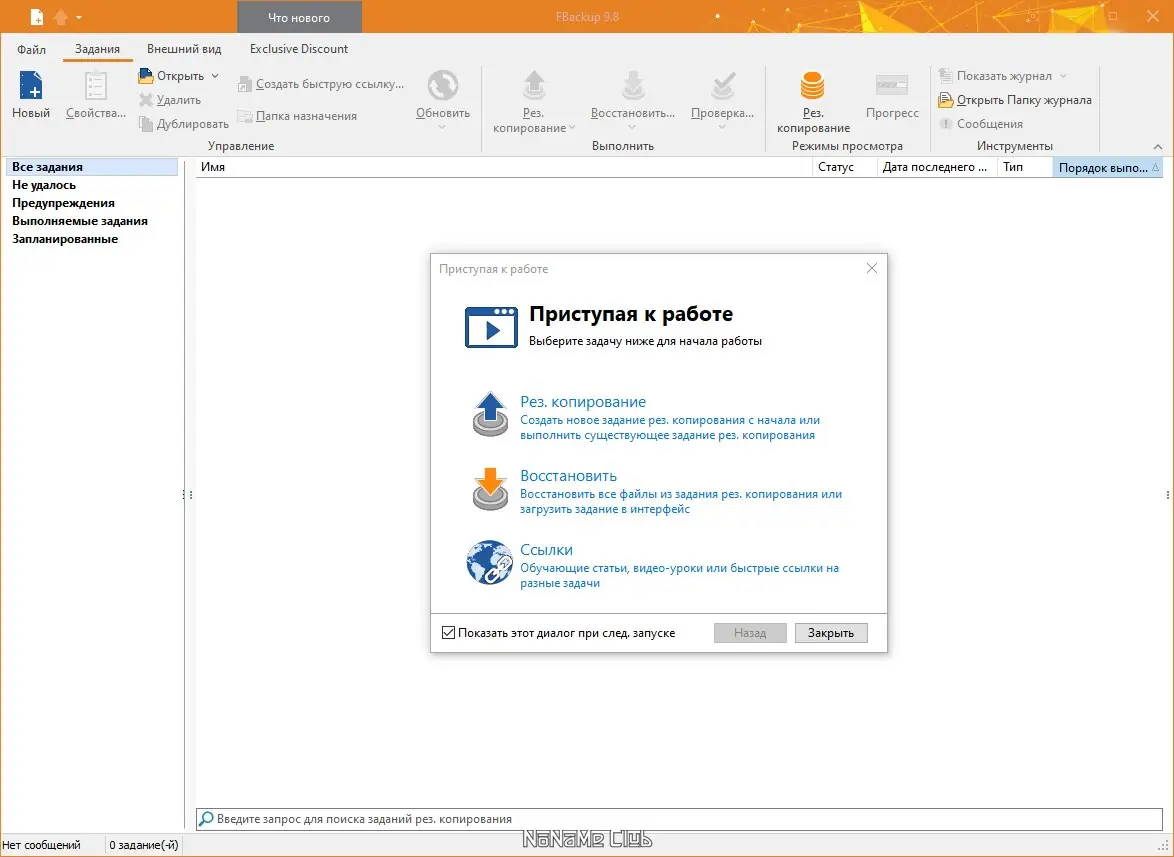Open the Exclusive Discount tab
The width and height of the screenshot is (1174, 857).
[x=299, y=49]
